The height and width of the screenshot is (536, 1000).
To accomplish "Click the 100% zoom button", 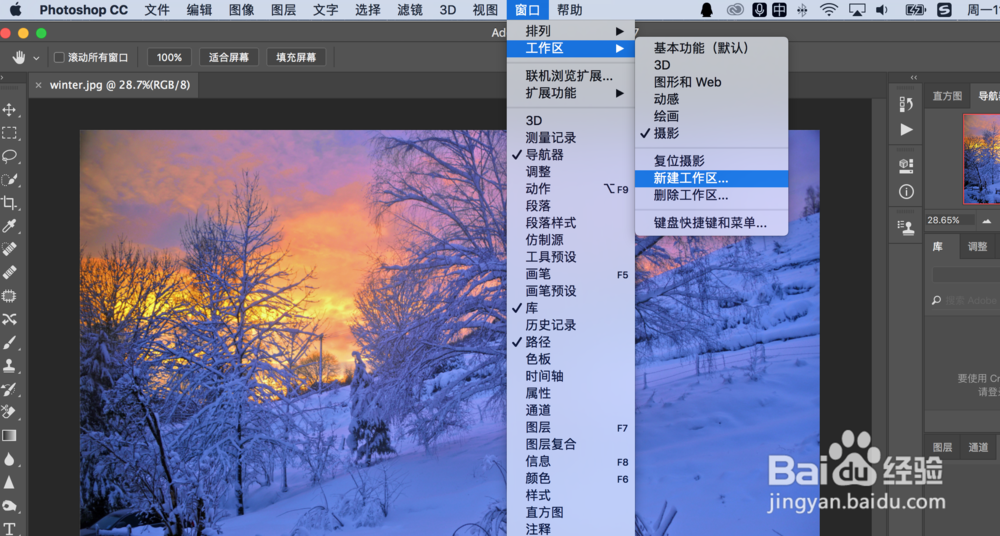I will [x=169, y=57].
